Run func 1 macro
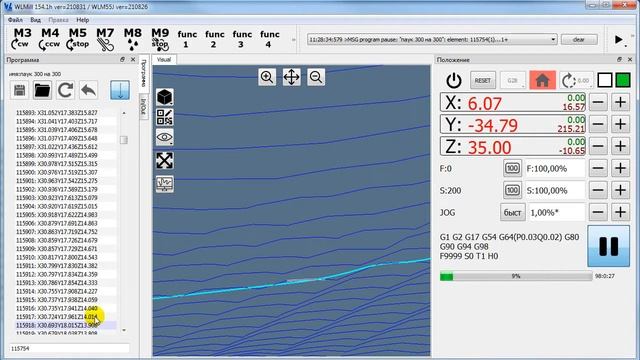Image resolution: width=640 pixels, height=360 pixels. tap(187, 39)
